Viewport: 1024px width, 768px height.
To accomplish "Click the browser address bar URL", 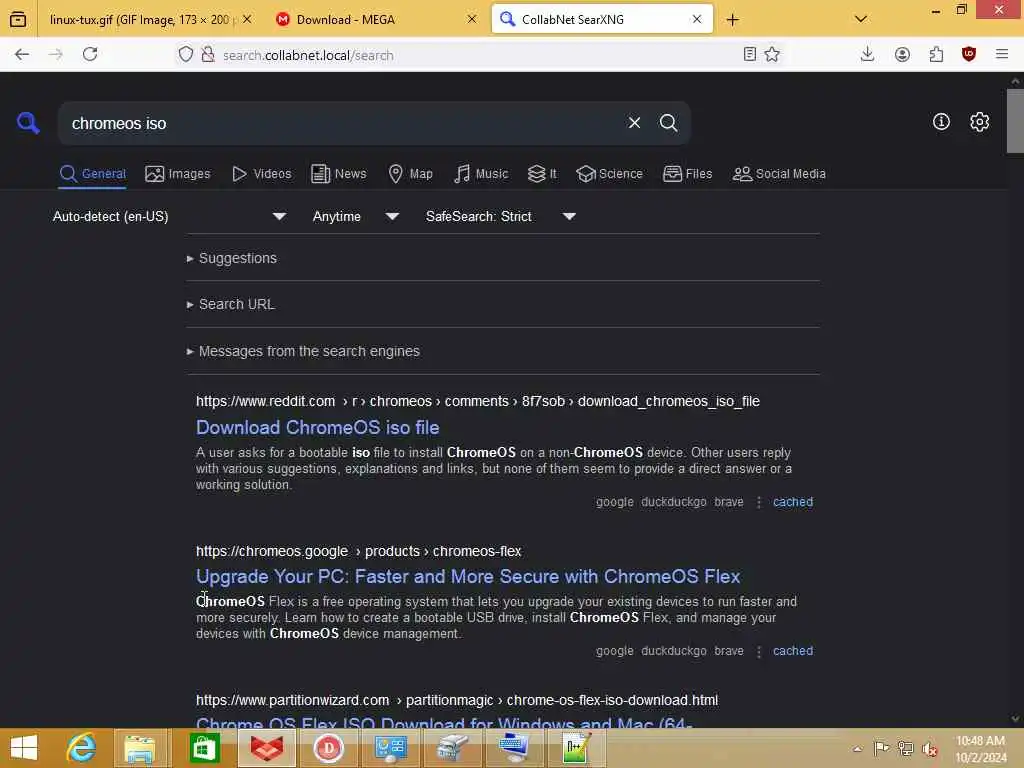I will pyautogui.click(x=308, y=56).
